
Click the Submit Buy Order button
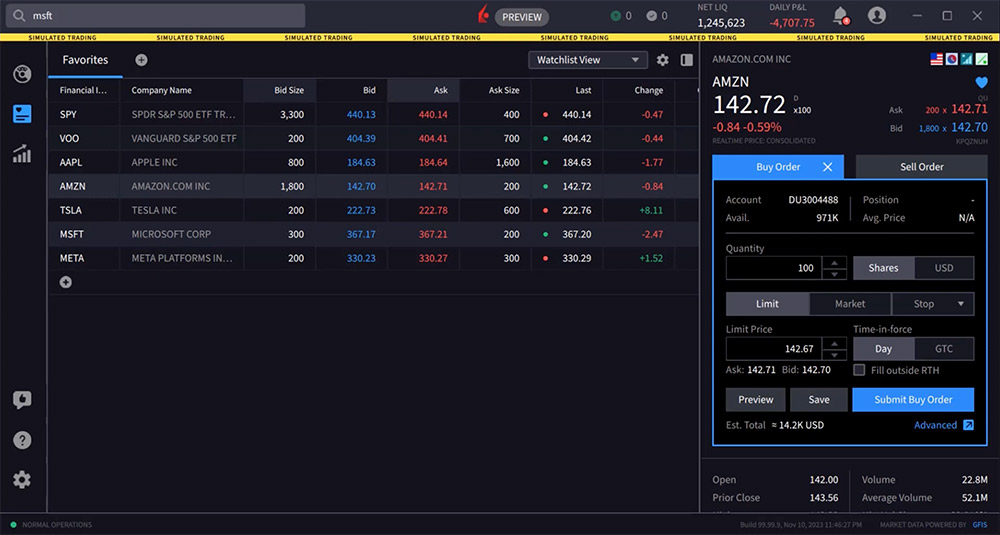click(x=912, y=400)
